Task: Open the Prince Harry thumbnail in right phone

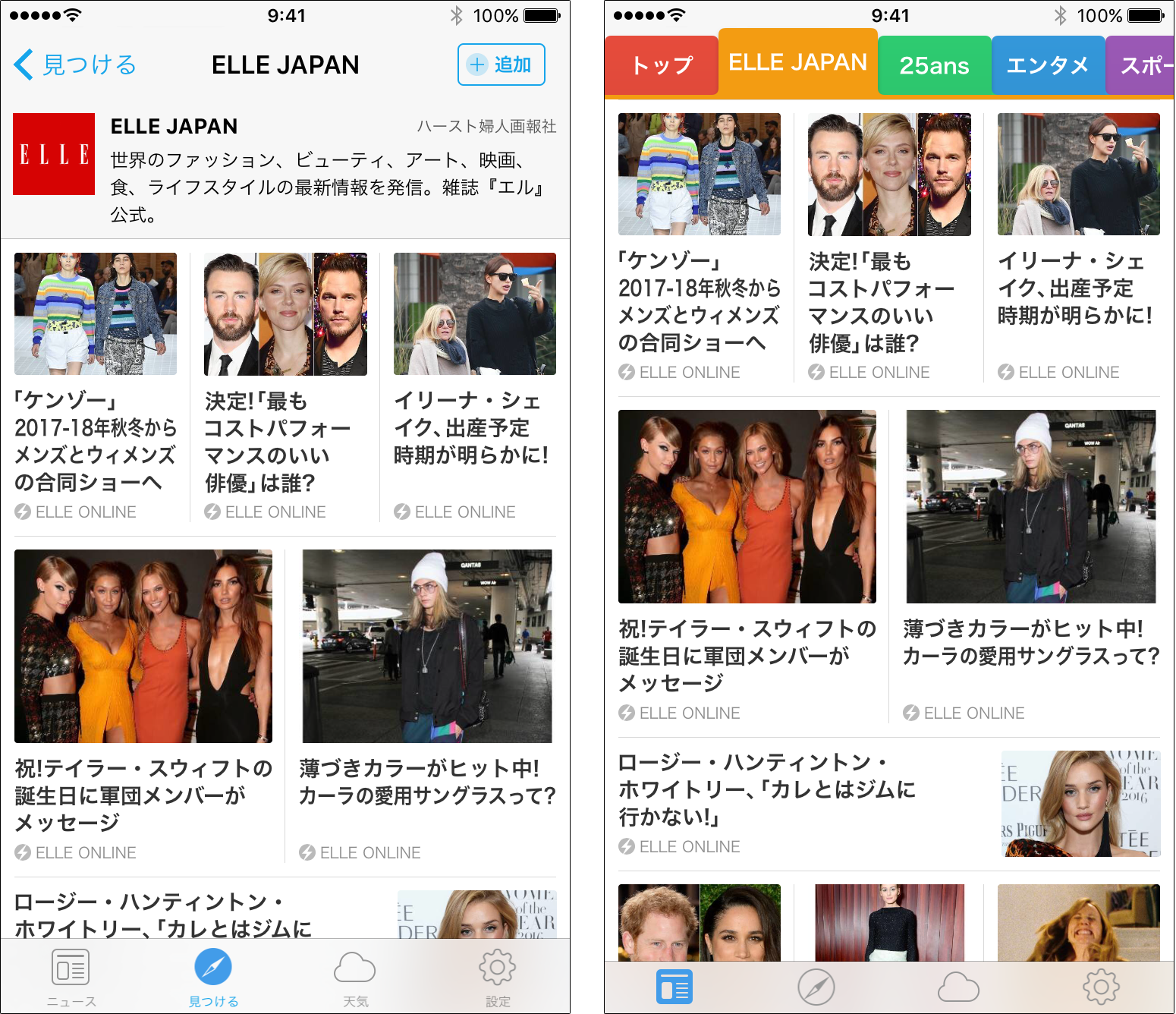Action: click(700, 923)
